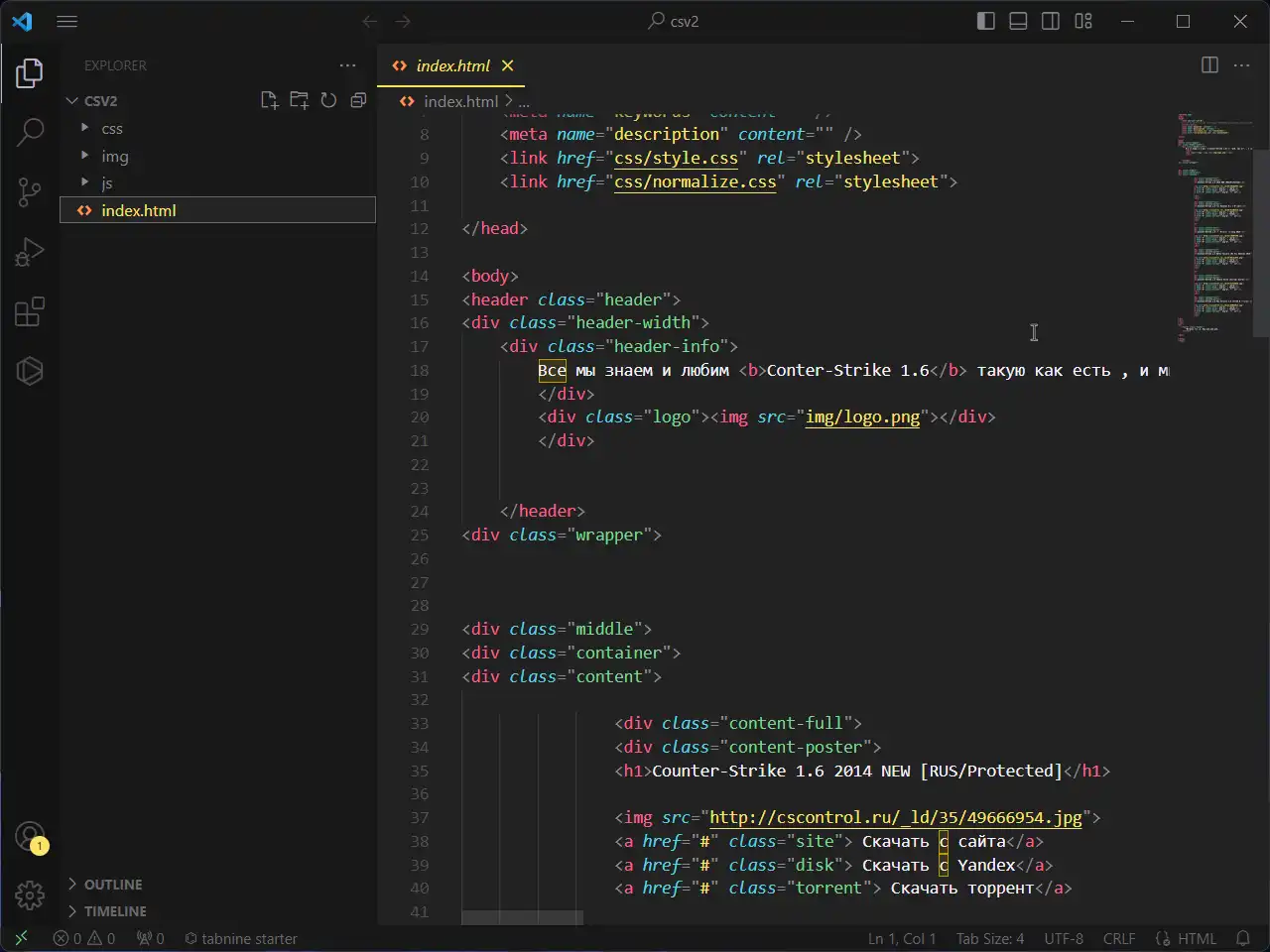Viewport: 1270px width, 952px height.
Task: Collapse all folders in Explorer
Action: point(358,100)
